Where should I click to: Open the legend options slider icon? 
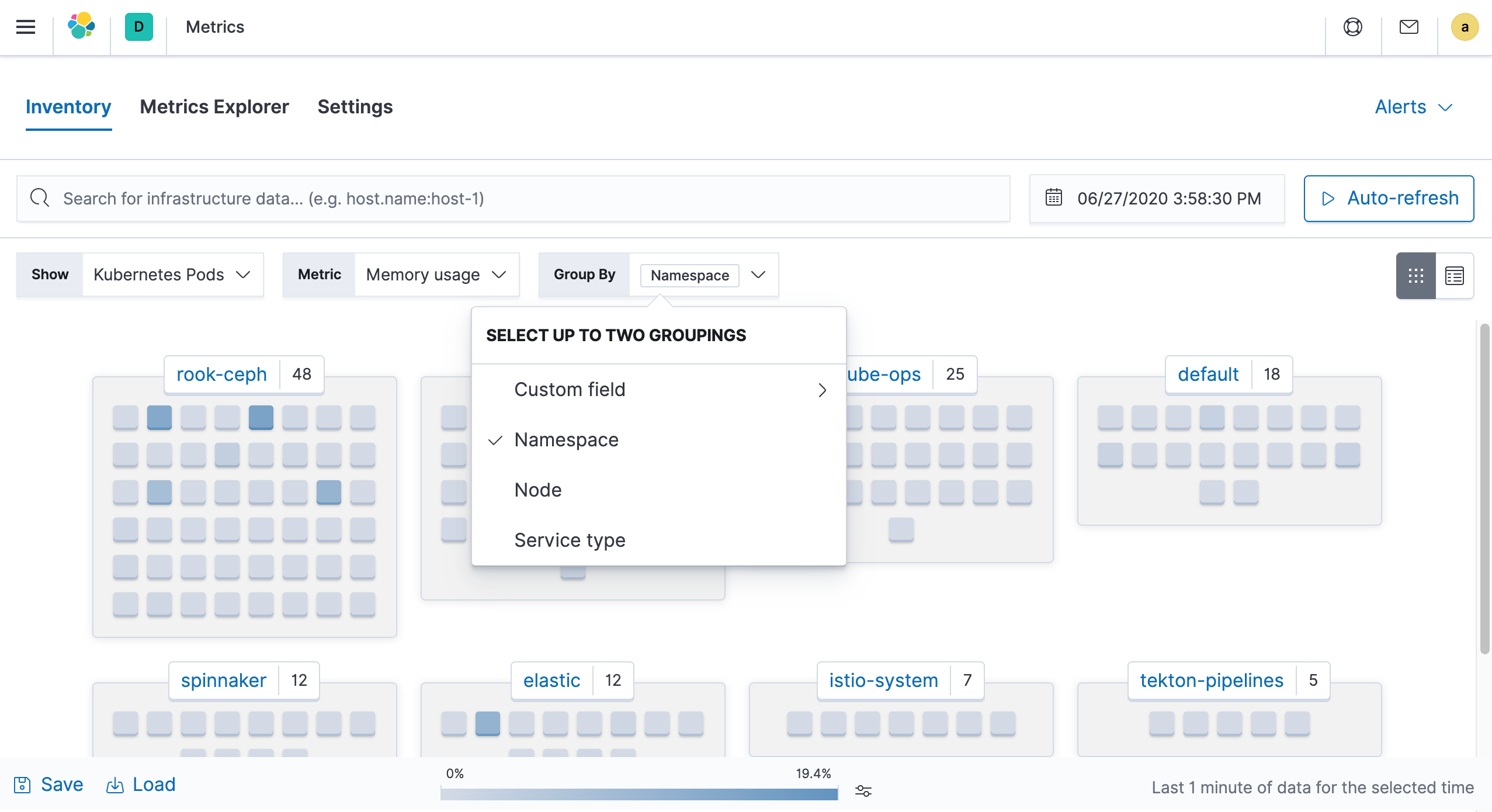point(863,791)
